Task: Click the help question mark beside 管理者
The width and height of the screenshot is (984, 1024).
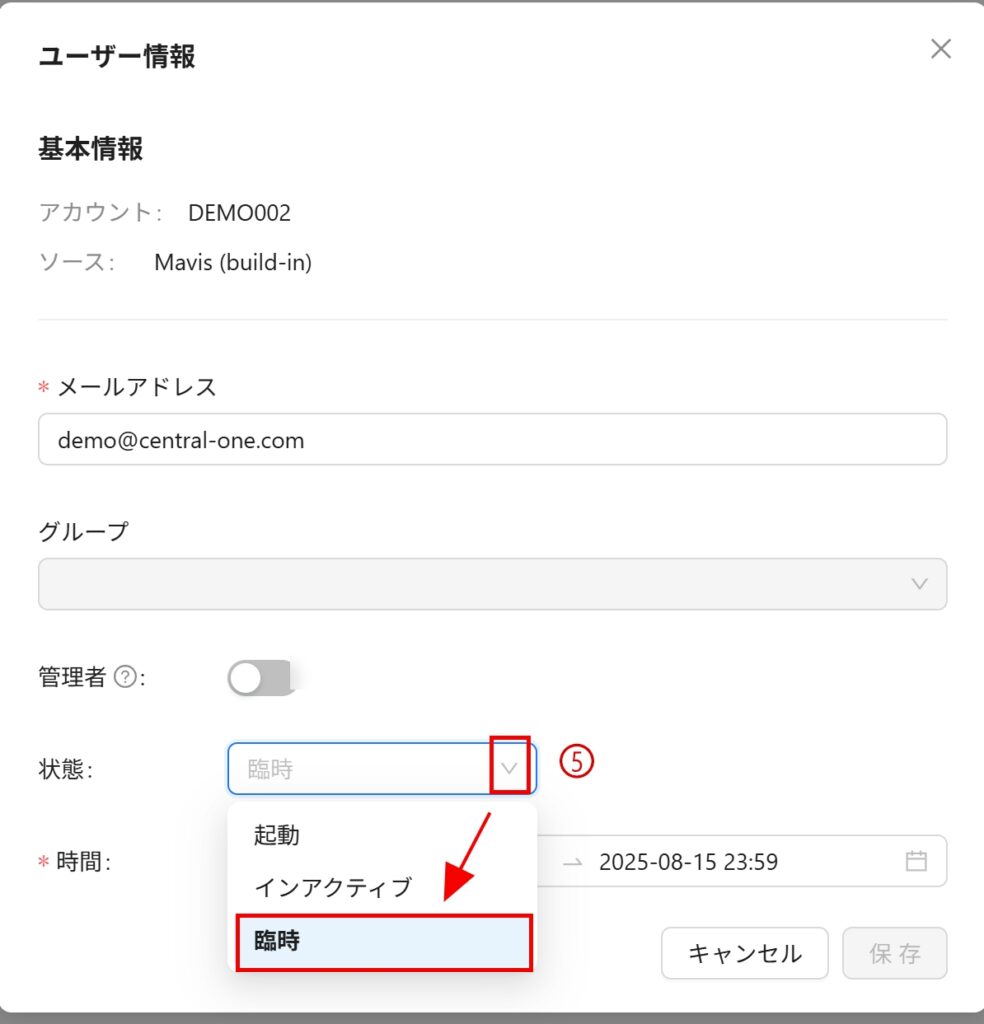Action: coord(125,678)
